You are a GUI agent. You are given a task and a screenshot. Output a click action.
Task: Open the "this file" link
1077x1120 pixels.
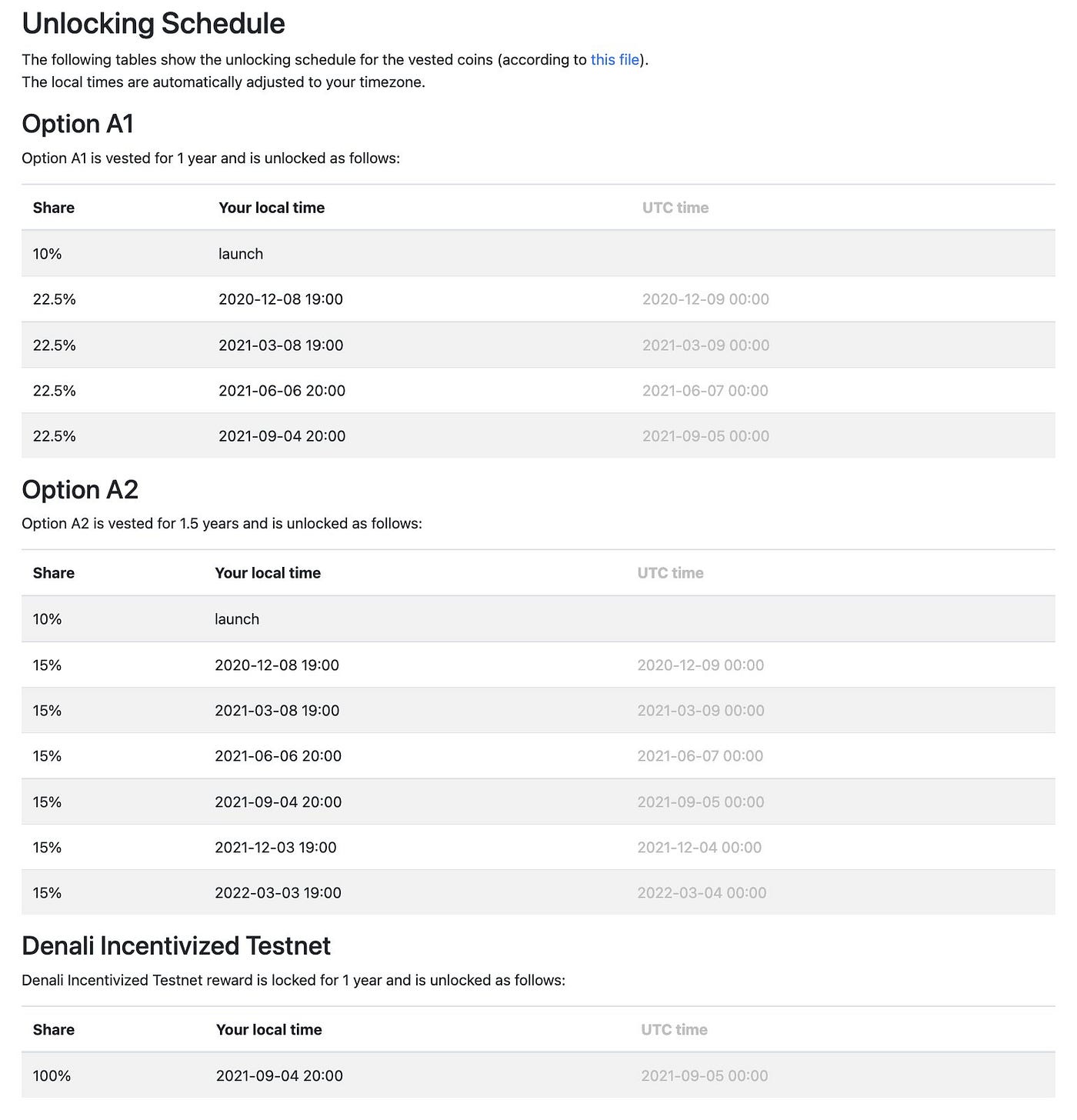pos(615,60)
